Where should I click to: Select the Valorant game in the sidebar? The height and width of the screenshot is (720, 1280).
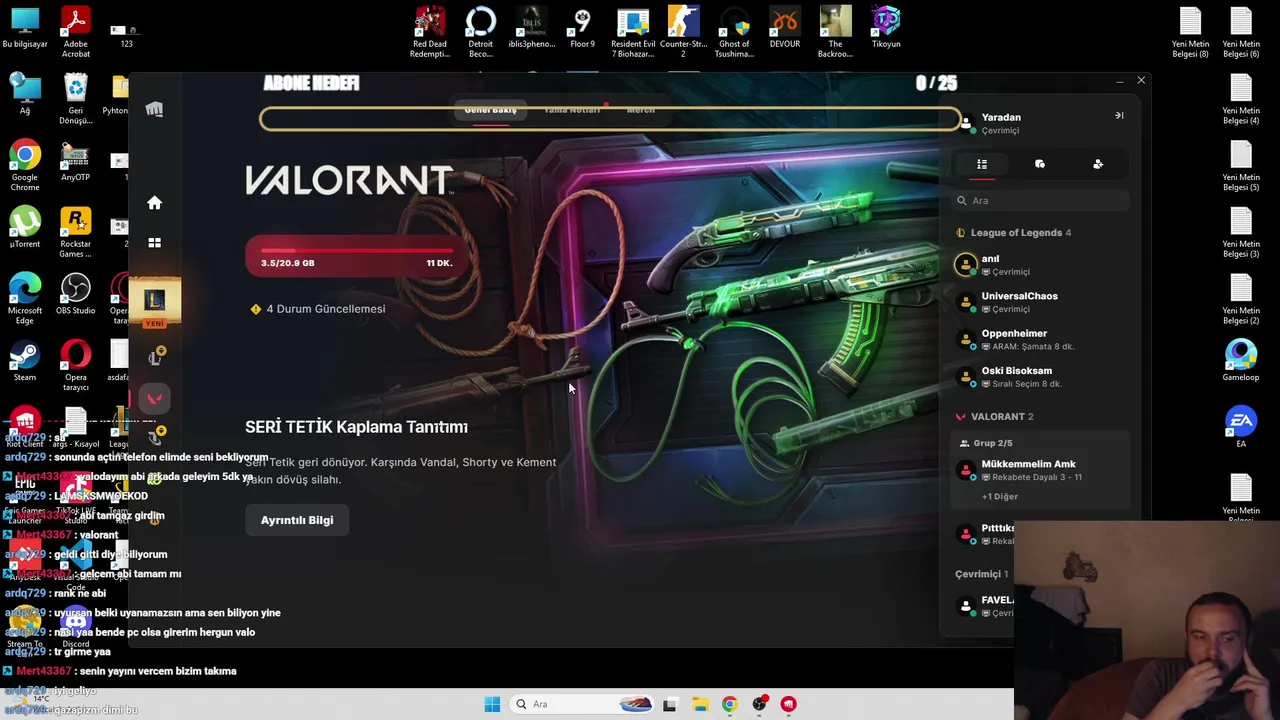pos(154,398)
